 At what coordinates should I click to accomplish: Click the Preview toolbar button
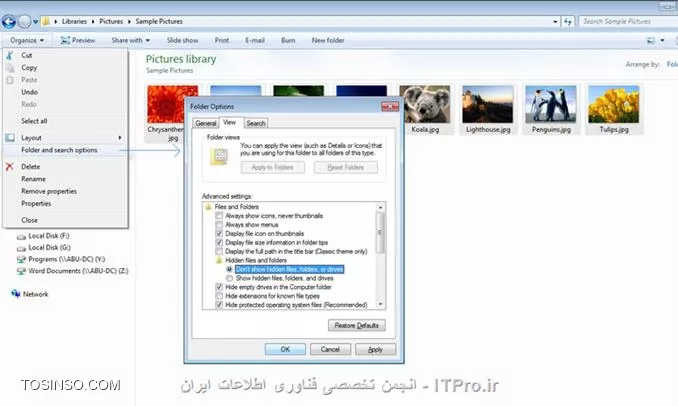(78, 40)
